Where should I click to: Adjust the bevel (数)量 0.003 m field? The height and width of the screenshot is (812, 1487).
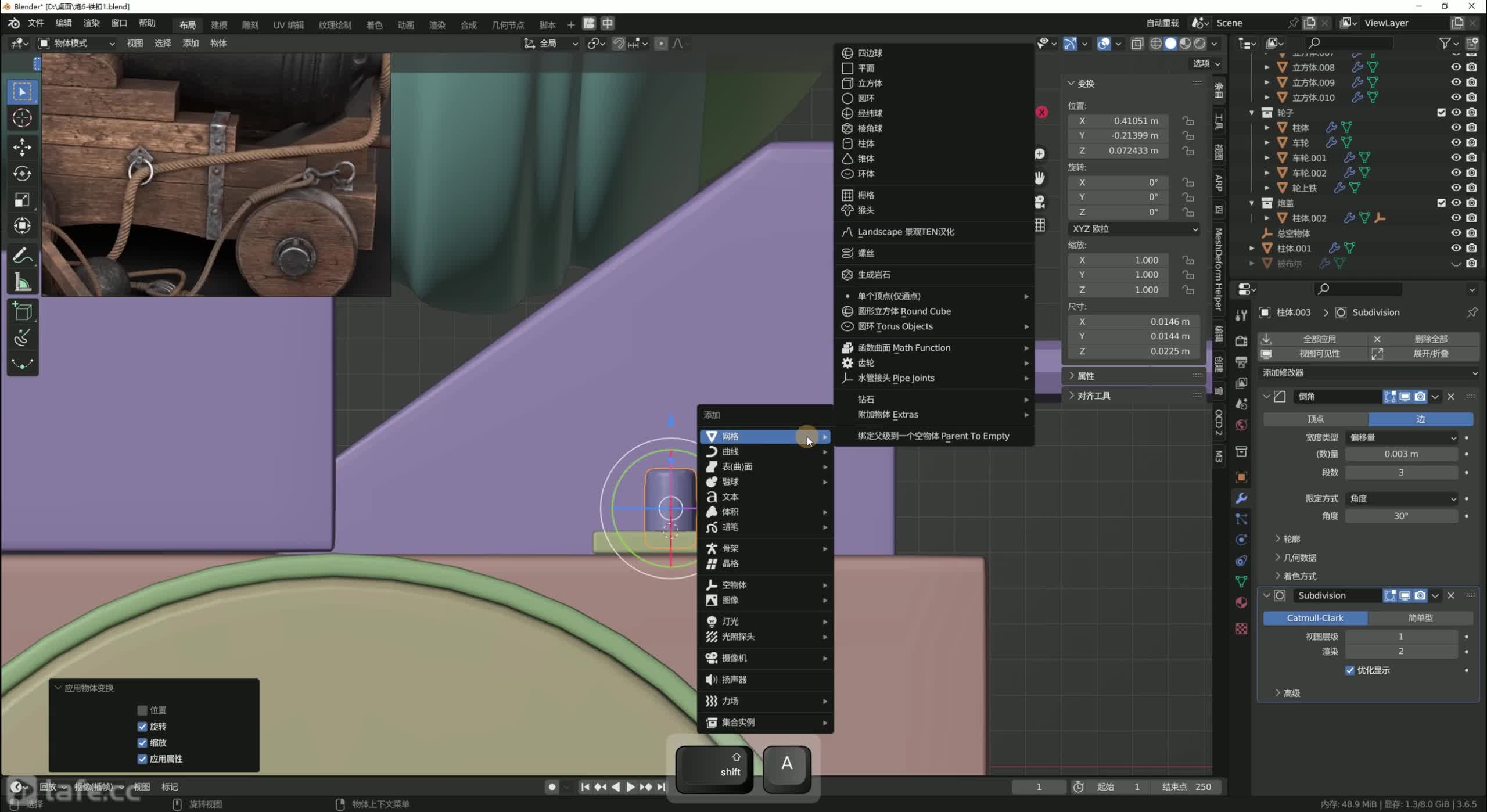1402,454
